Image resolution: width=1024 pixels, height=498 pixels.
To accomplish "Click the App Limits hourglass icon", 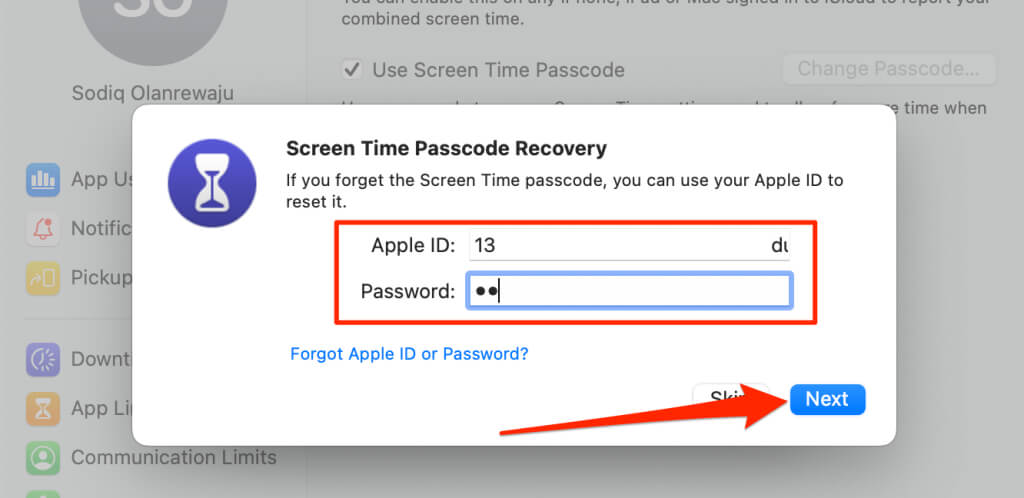I will pyautogui.click(x=43, y=408).
